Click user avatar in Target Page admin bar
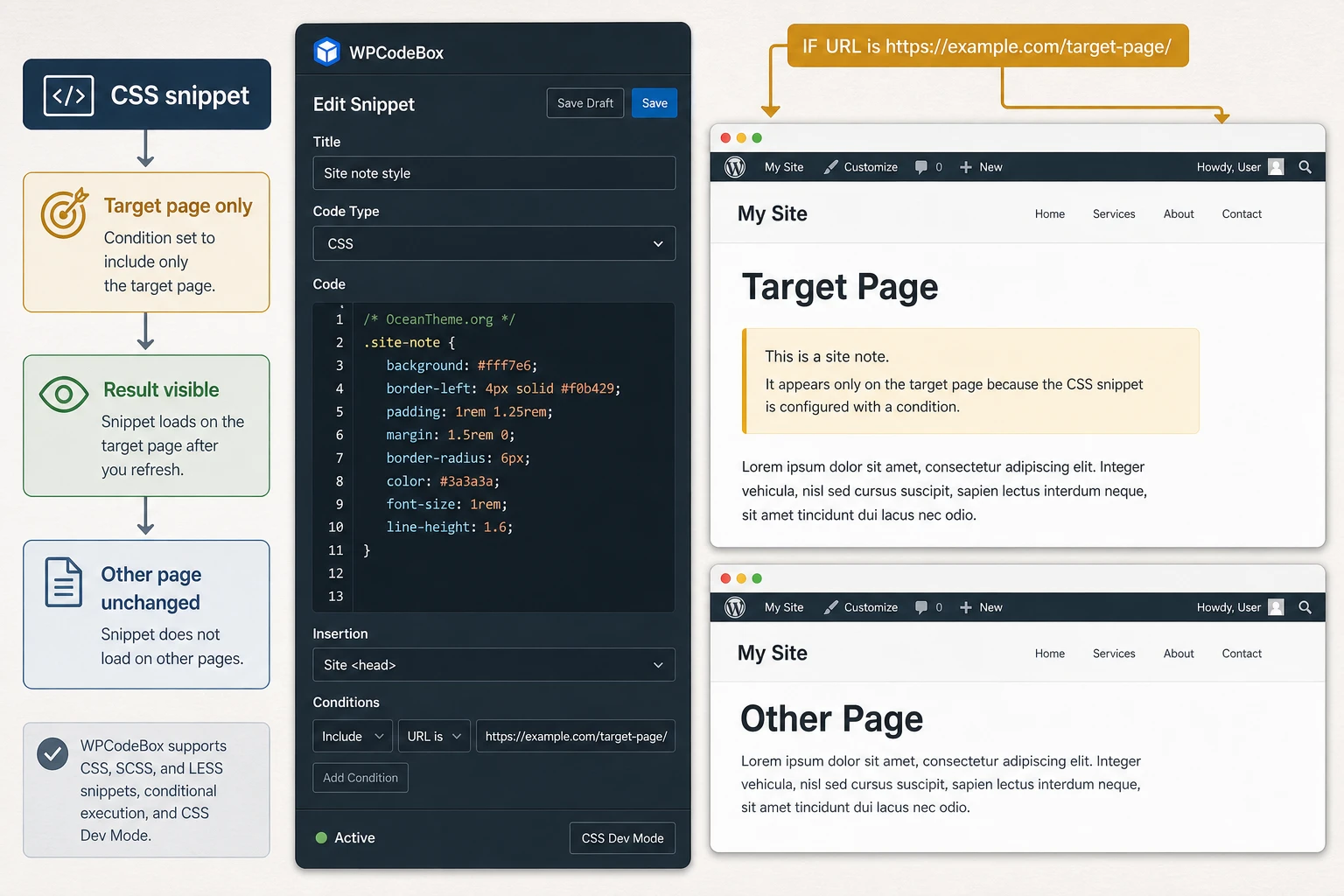This screenshot has width=1344, height=896. pos(1276,167)
